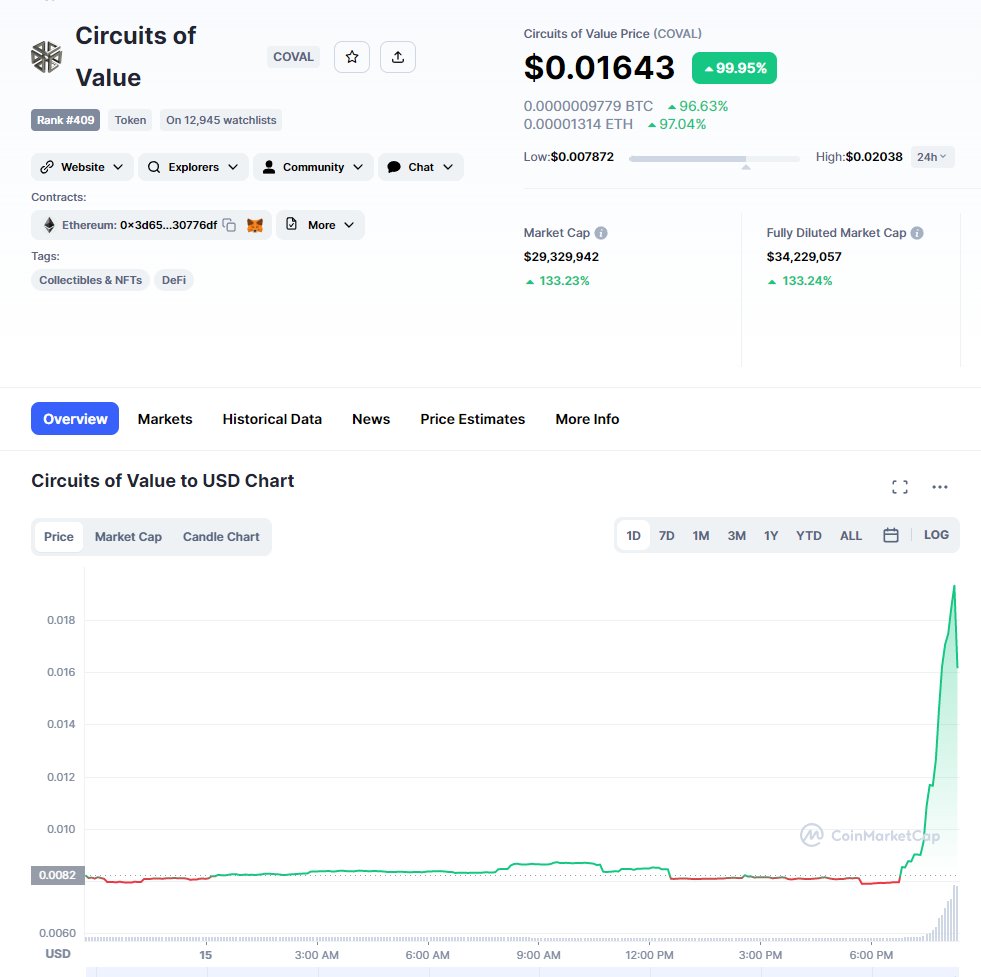This screenshot has height=977, width=981.
Task: Select the YTD time range
Action: point(808,535)
